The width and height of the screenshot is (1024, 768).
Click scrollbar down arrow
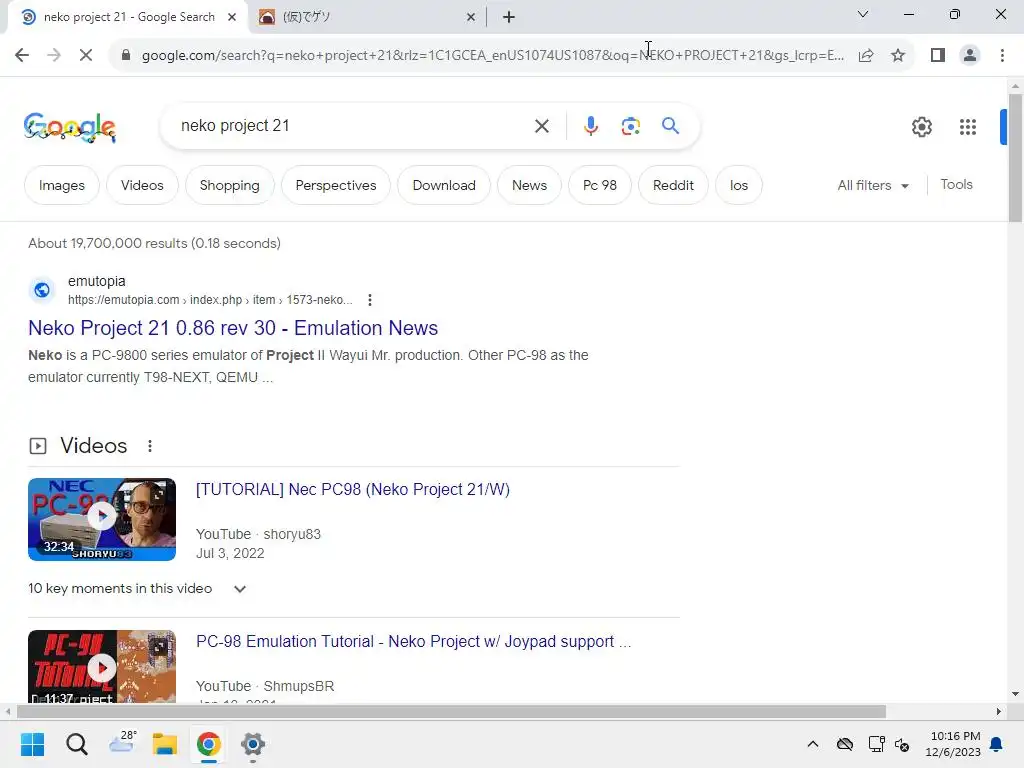[x=1015, y=694]
